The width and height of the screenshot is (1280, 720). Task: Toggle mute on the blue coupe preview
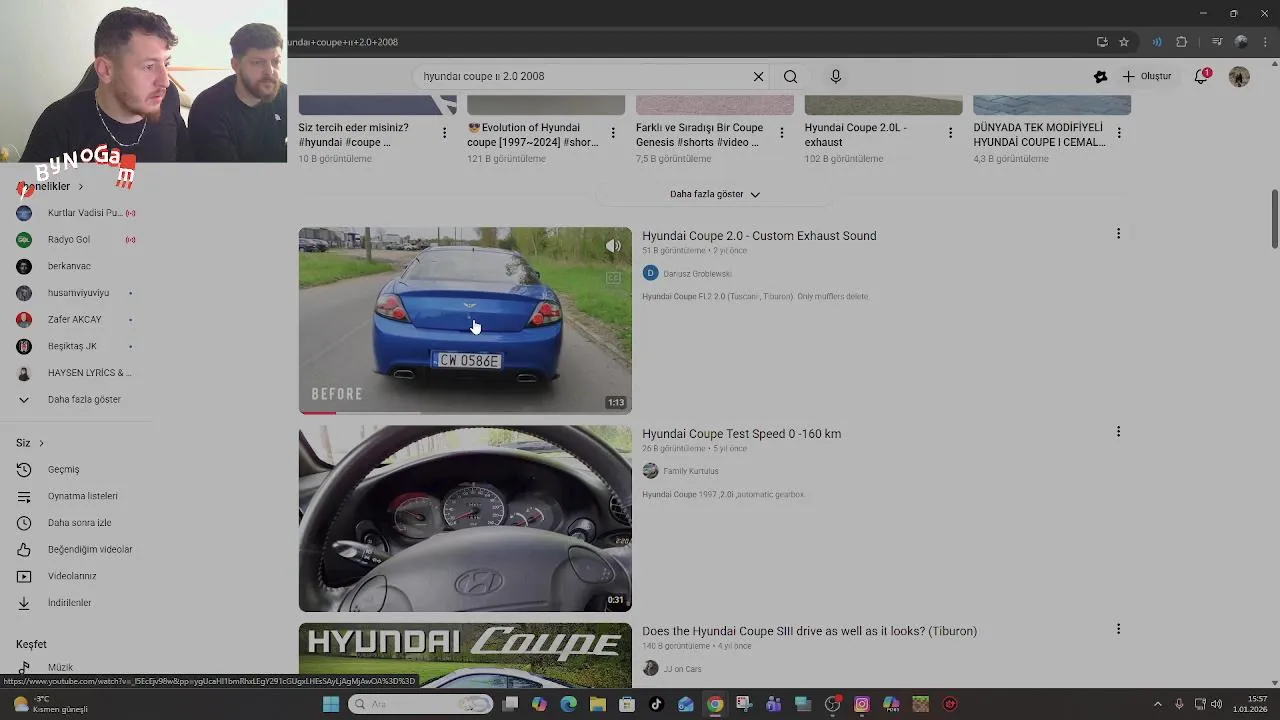tap(613, 246)
